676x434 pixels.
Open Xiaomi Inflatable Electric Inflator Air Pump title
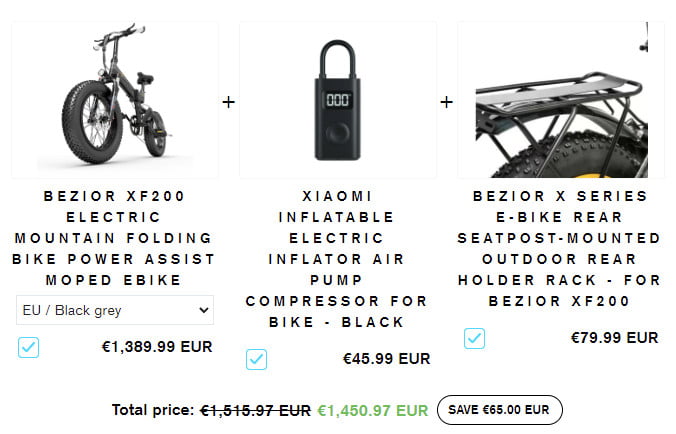tap(336, 259)
